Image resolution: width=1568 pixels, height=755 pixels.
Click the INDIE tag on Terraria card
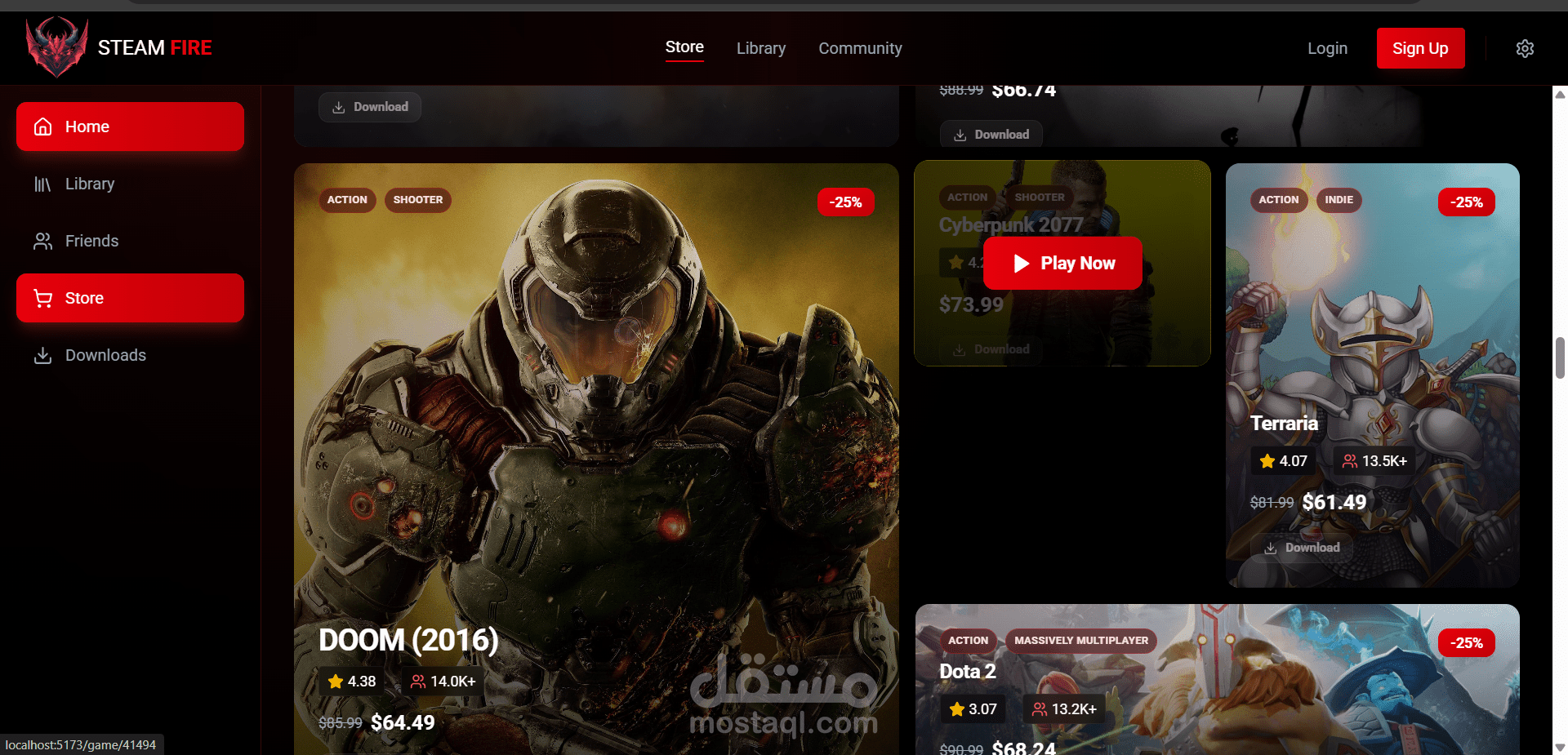pos(1339,199)
